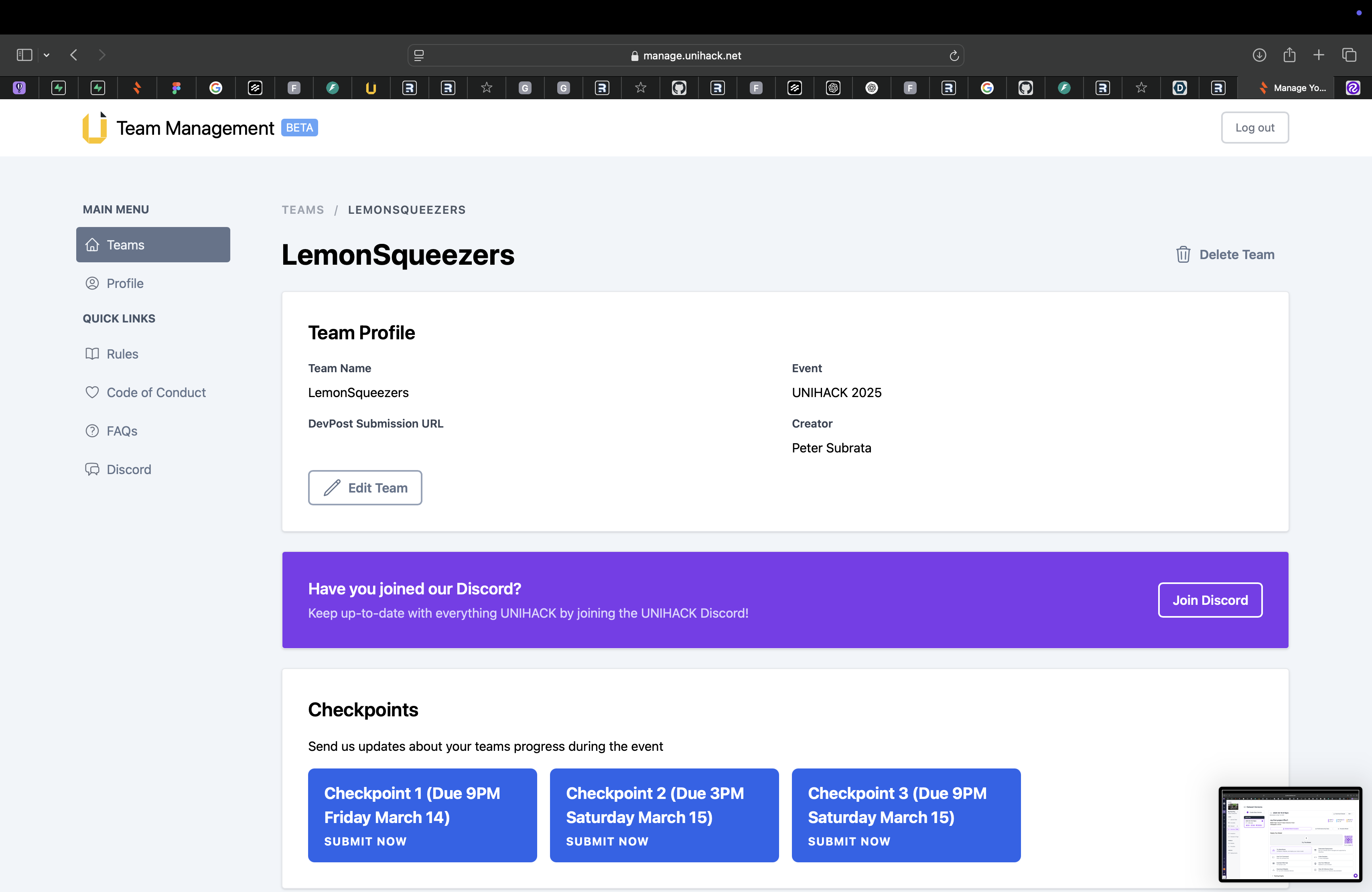Click the trash icon next to Delete Team

tap(1182, 254)
